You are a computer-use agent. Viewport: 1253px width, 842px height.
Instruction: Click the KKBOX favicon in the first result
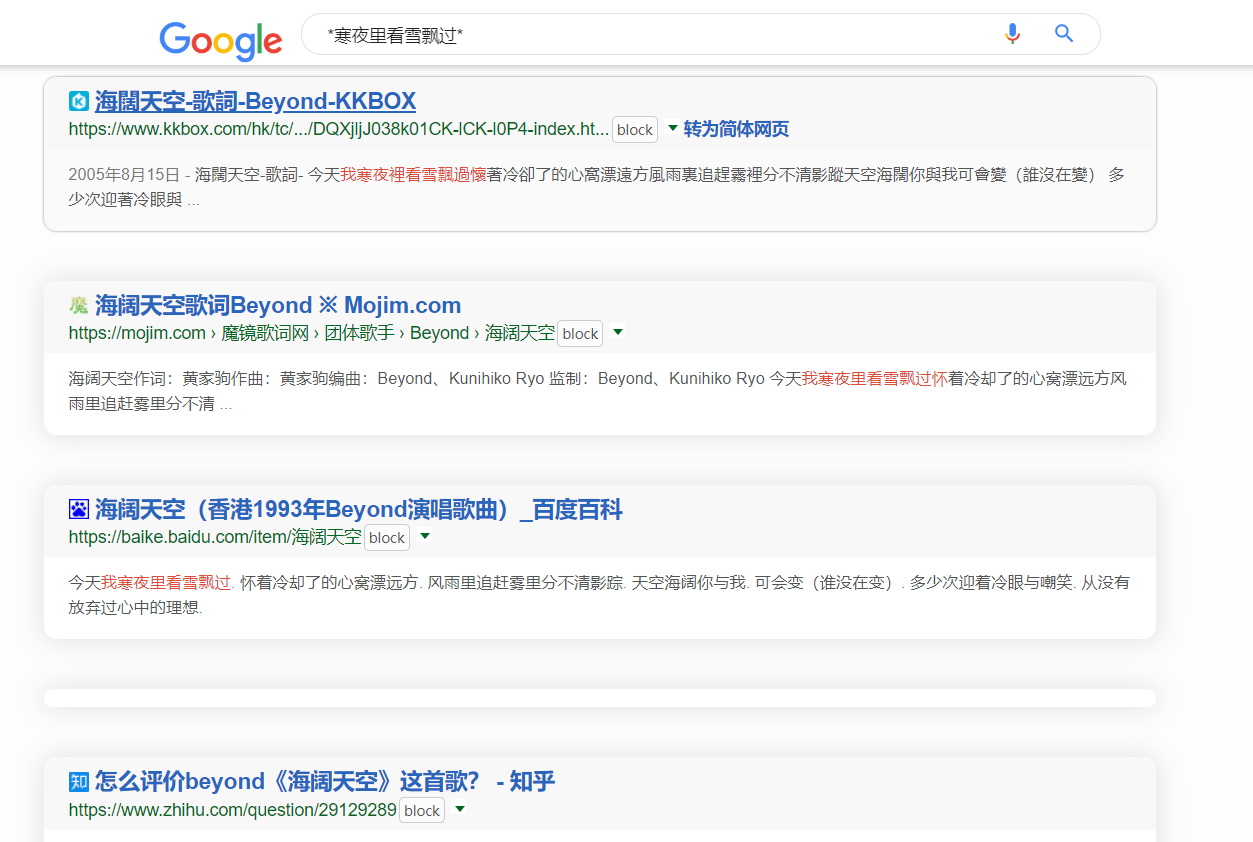click(x=79, y=101)
